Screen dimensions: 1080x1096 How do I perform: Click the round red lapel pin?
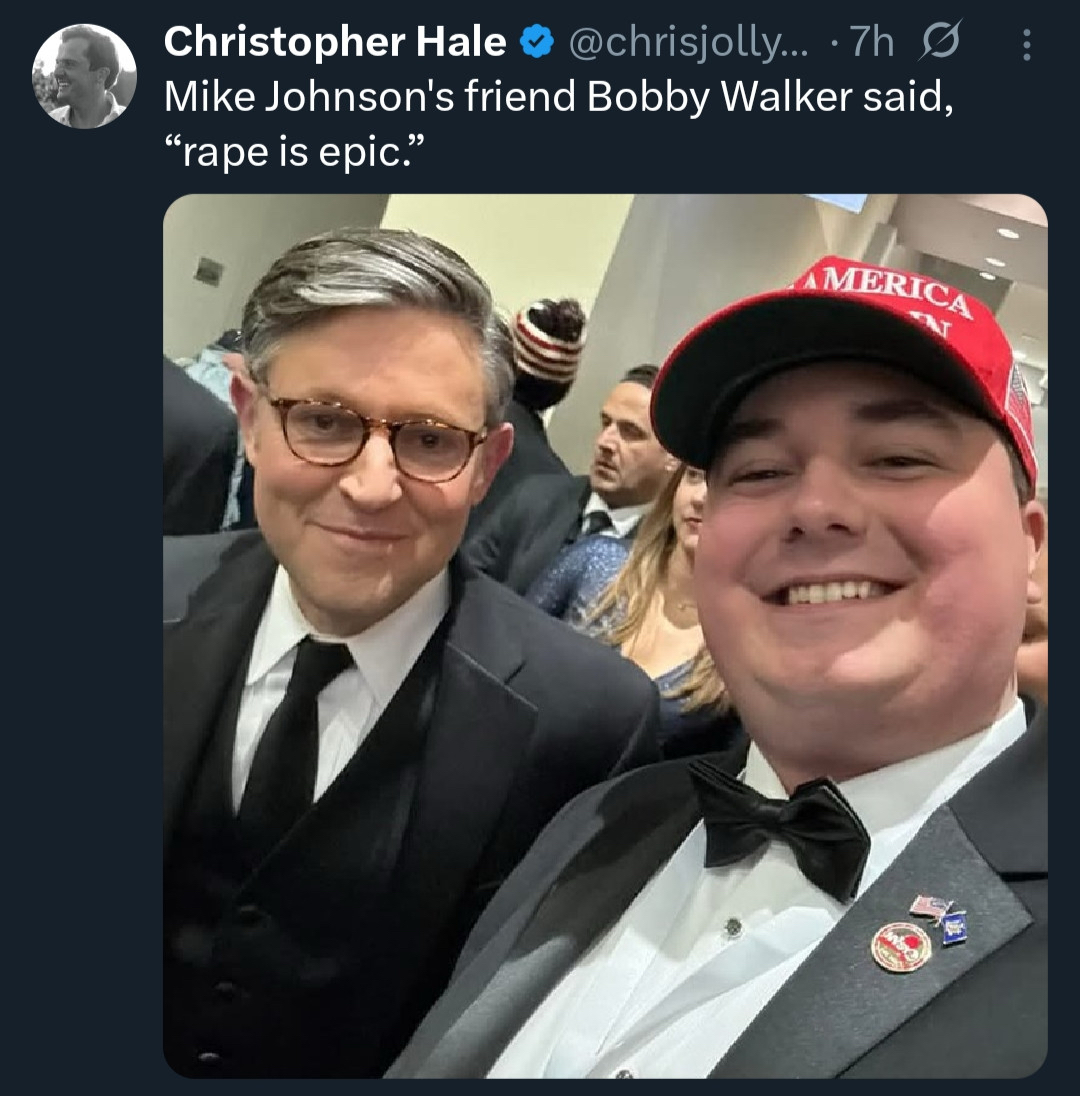point(901,945)
